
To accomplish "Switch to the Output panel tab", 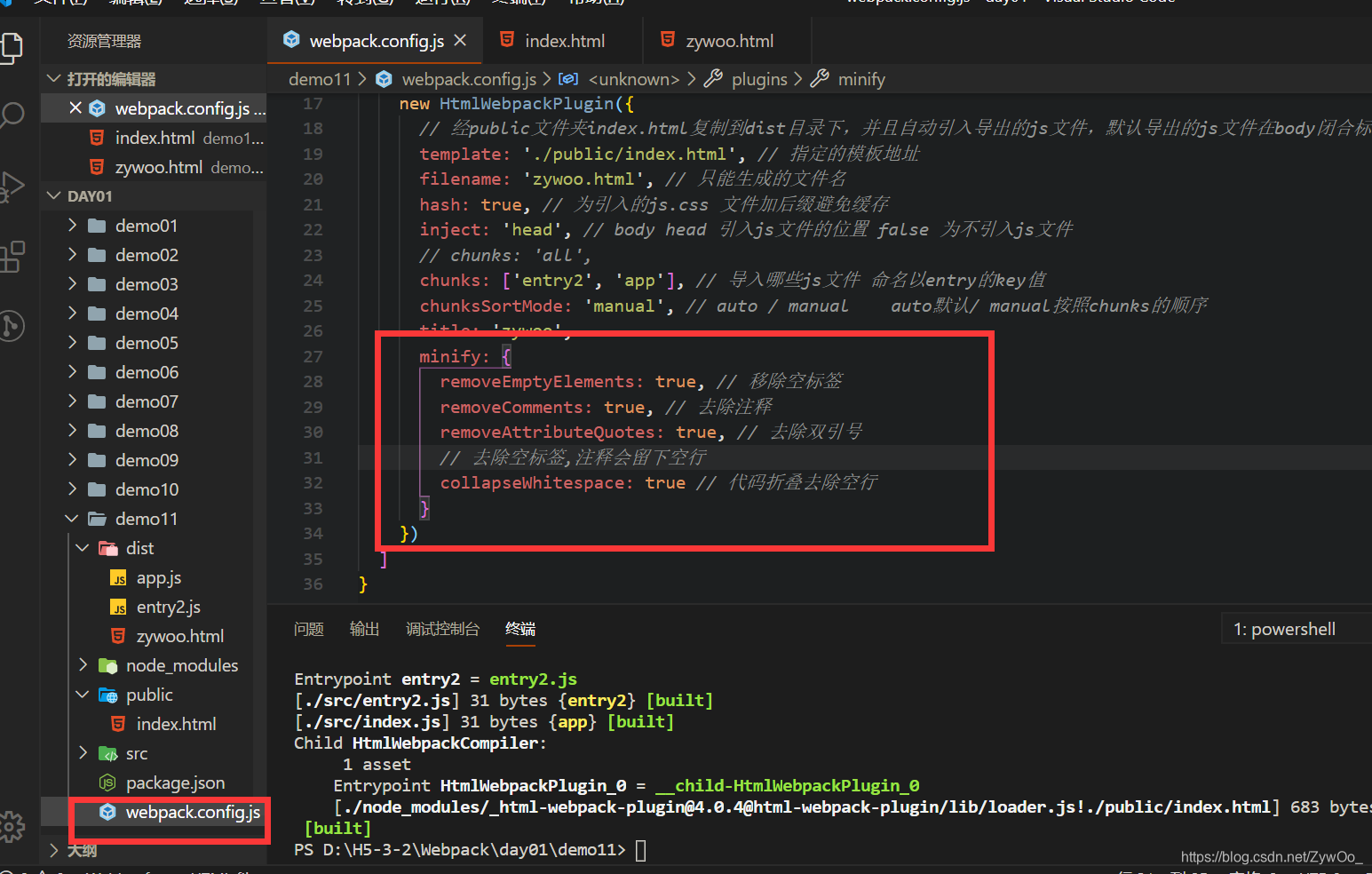I will (x=364, y=629).
